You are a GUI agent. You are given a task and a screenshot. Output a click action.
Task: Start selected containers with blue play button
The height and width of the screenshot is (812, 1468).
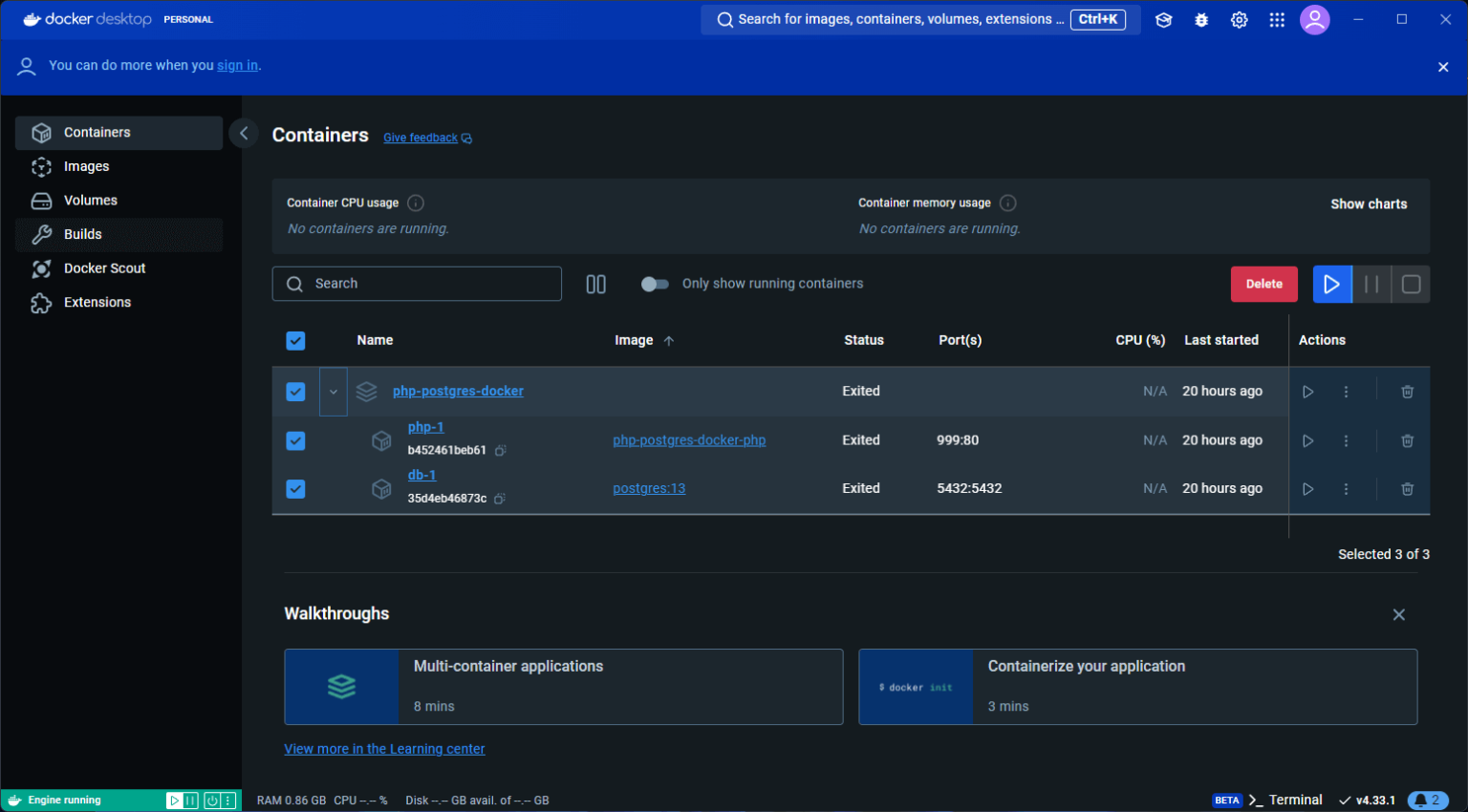coord(1332,284)
